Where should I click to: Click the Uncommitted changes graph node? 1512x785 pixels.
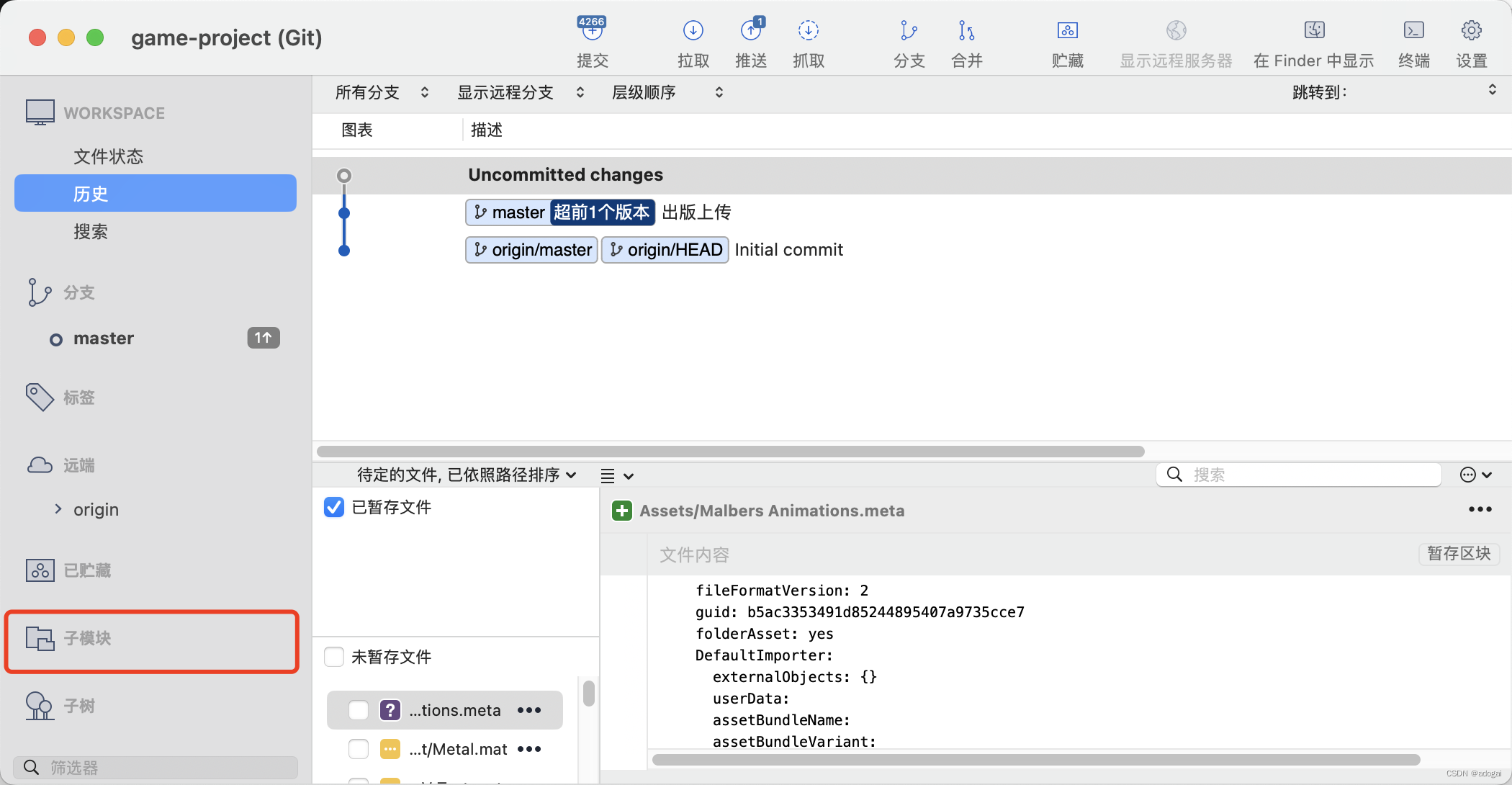point(344,175)
